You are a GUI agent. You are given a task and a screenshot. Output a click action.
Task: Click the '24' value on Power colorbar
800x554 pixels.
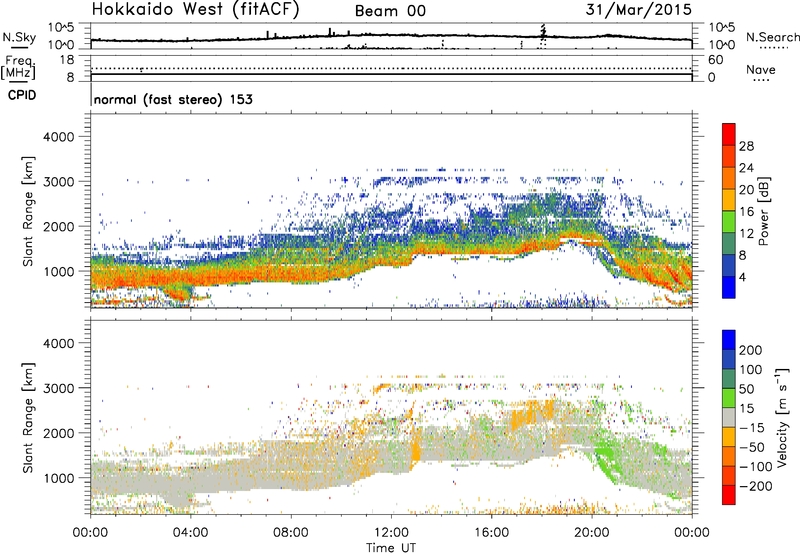tap(746, 168)
